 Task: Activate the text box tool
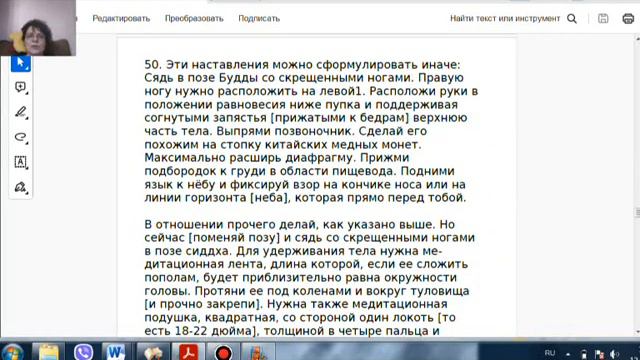pos(20,162)
